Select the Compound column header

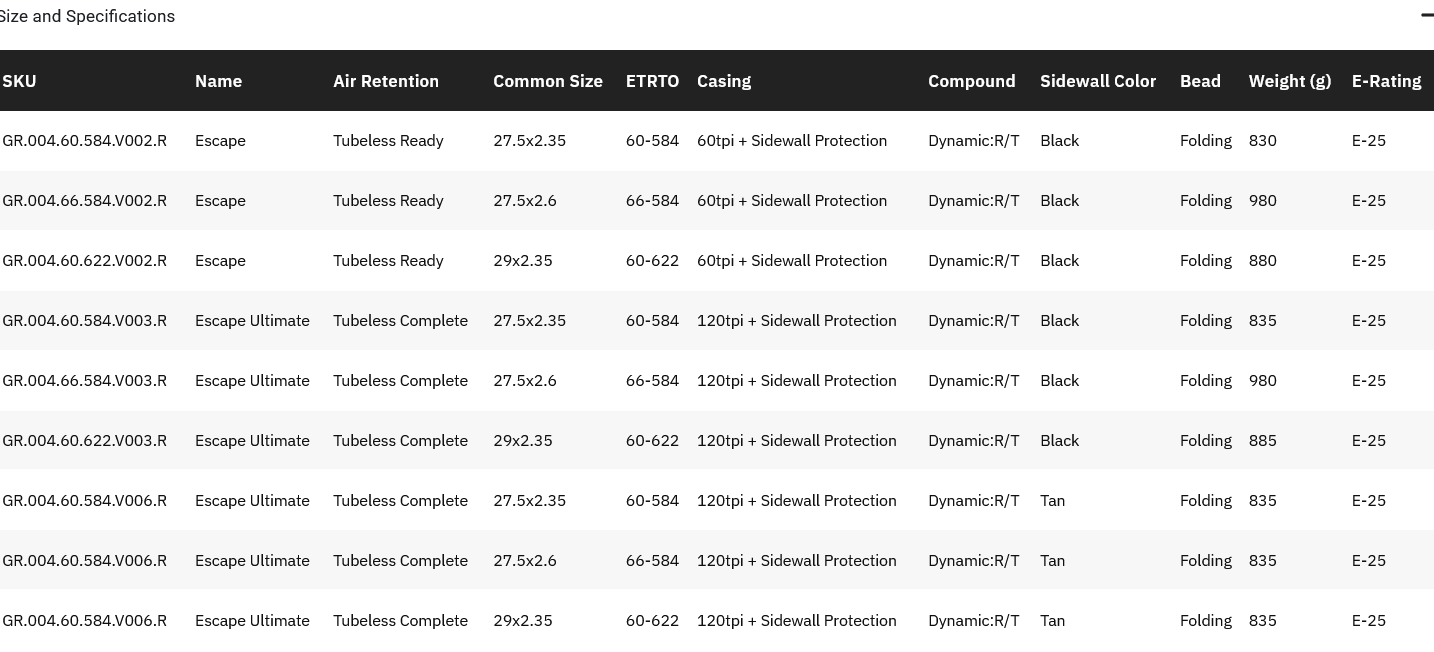click(971, 81)
